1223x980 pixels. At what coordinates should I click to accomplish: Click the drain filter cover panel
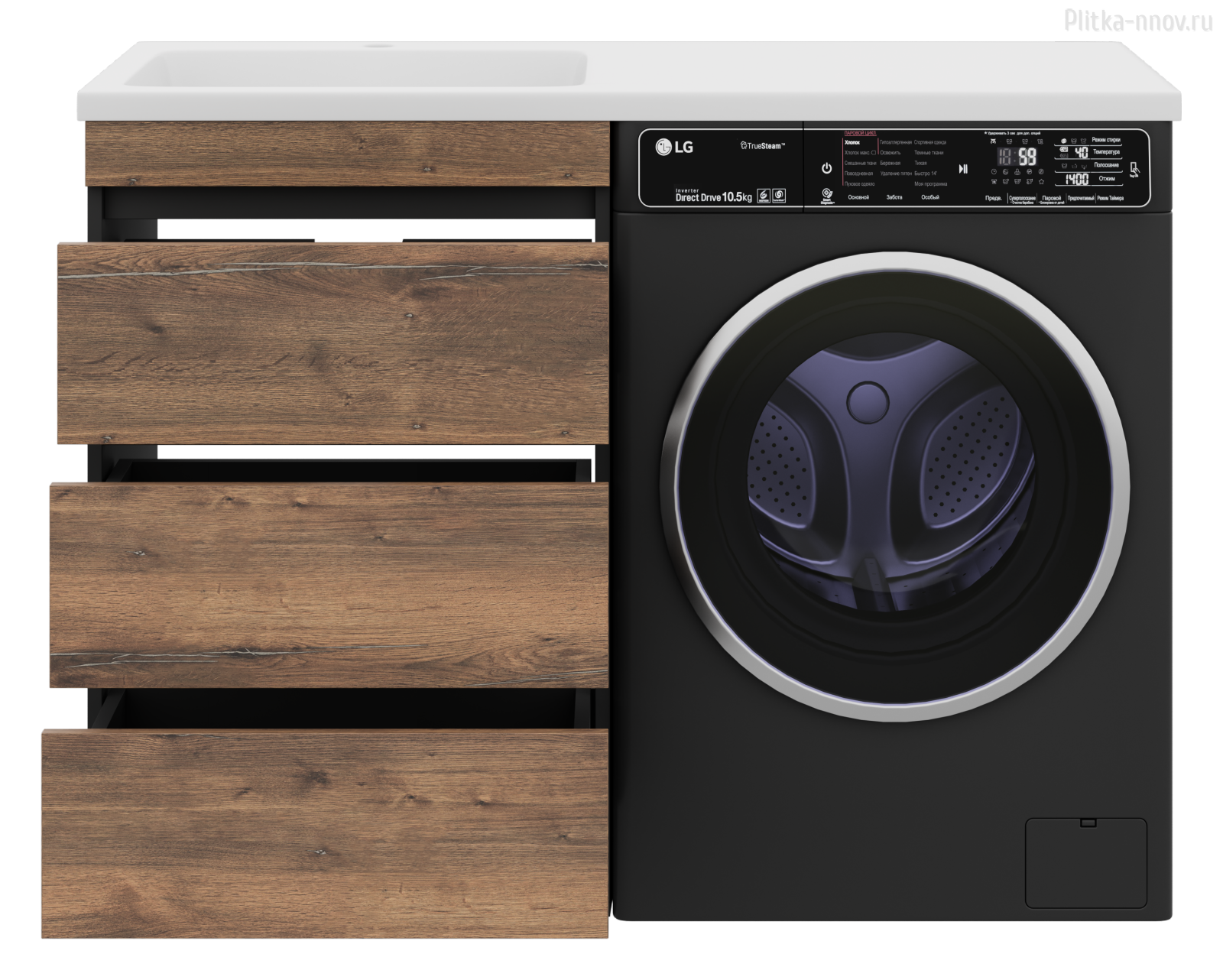[1085, 862]
